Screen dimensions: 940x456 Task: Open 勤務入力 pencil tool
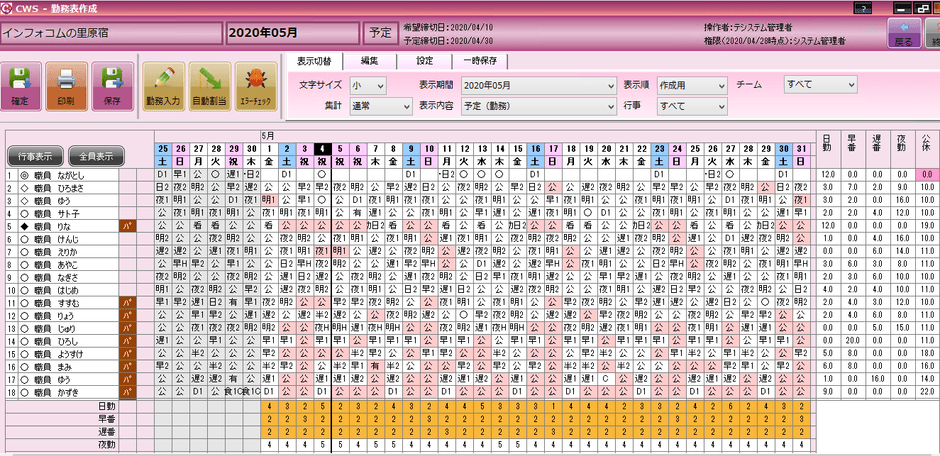(x=162, y=86)
